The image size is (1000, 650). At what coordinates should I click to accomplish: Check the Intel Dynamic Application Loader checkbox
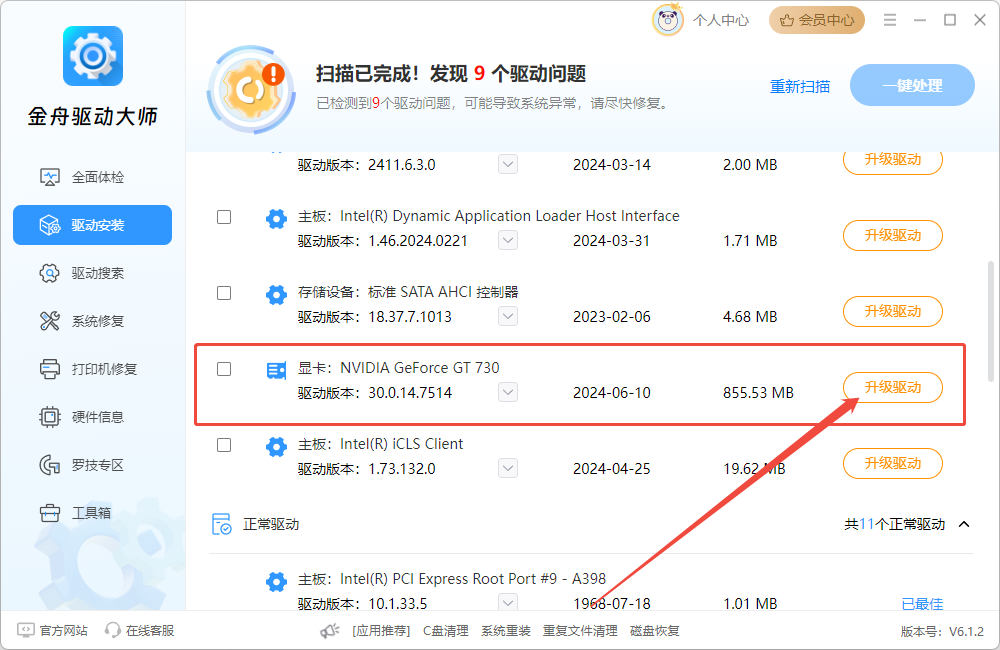pyautogui.click(x=224, y=217)
